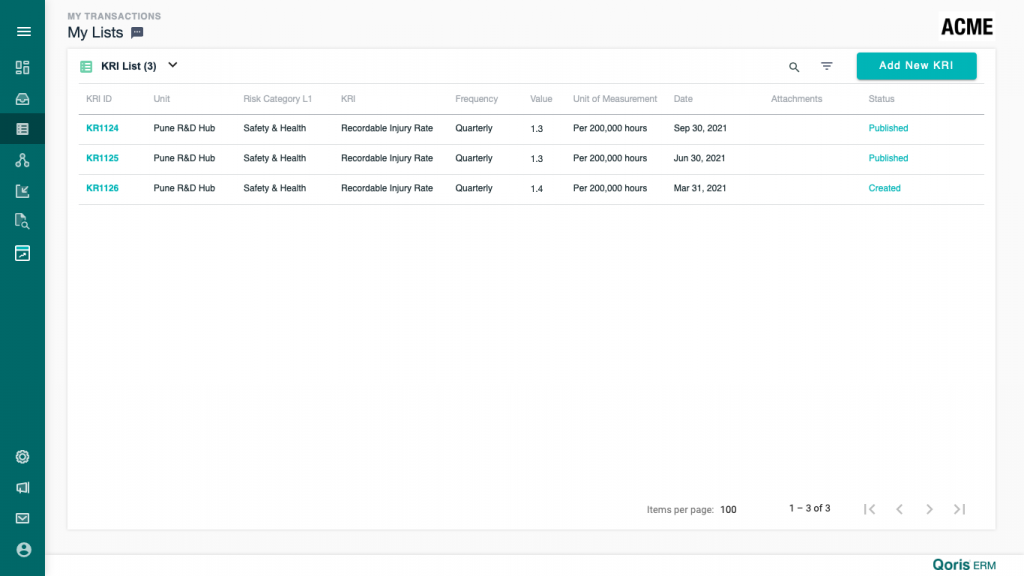Sort by Risk Category L1 header
1024x576 pixels.
click(278, 99)
